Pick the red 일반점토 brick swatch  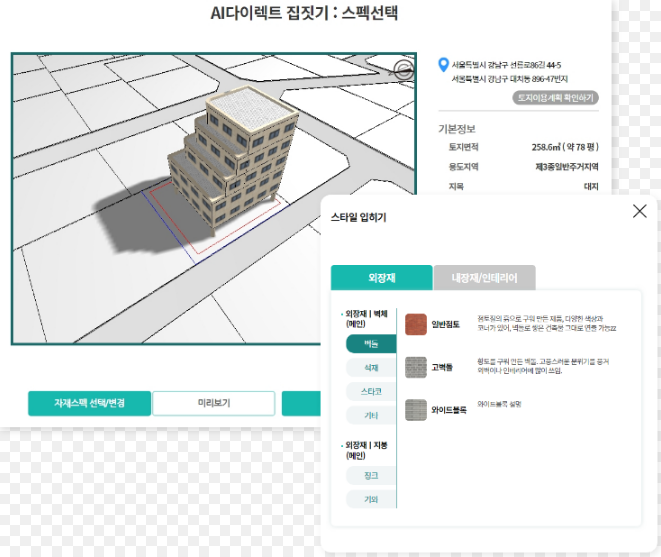point(416,324)
